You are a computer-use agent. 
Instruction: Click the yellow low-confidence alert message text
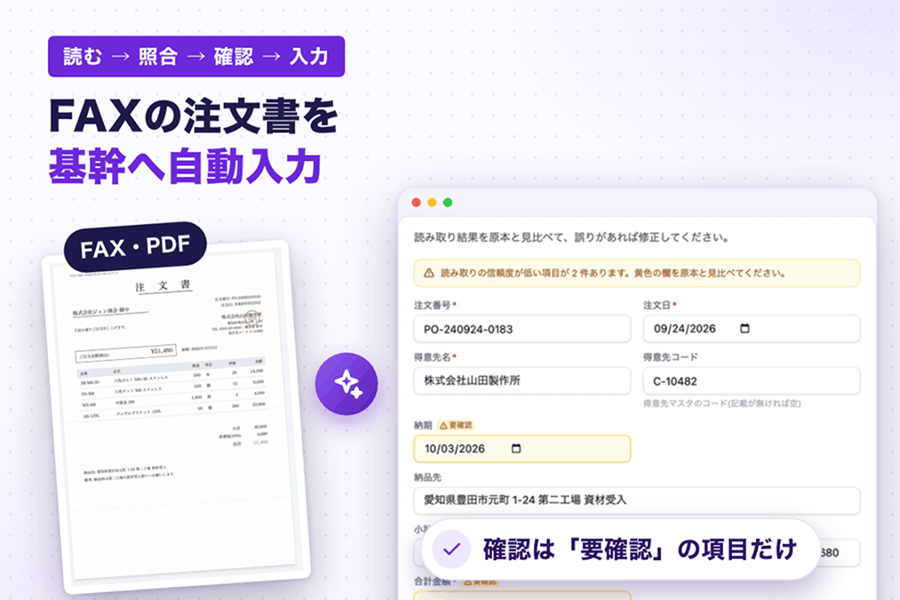613,273
